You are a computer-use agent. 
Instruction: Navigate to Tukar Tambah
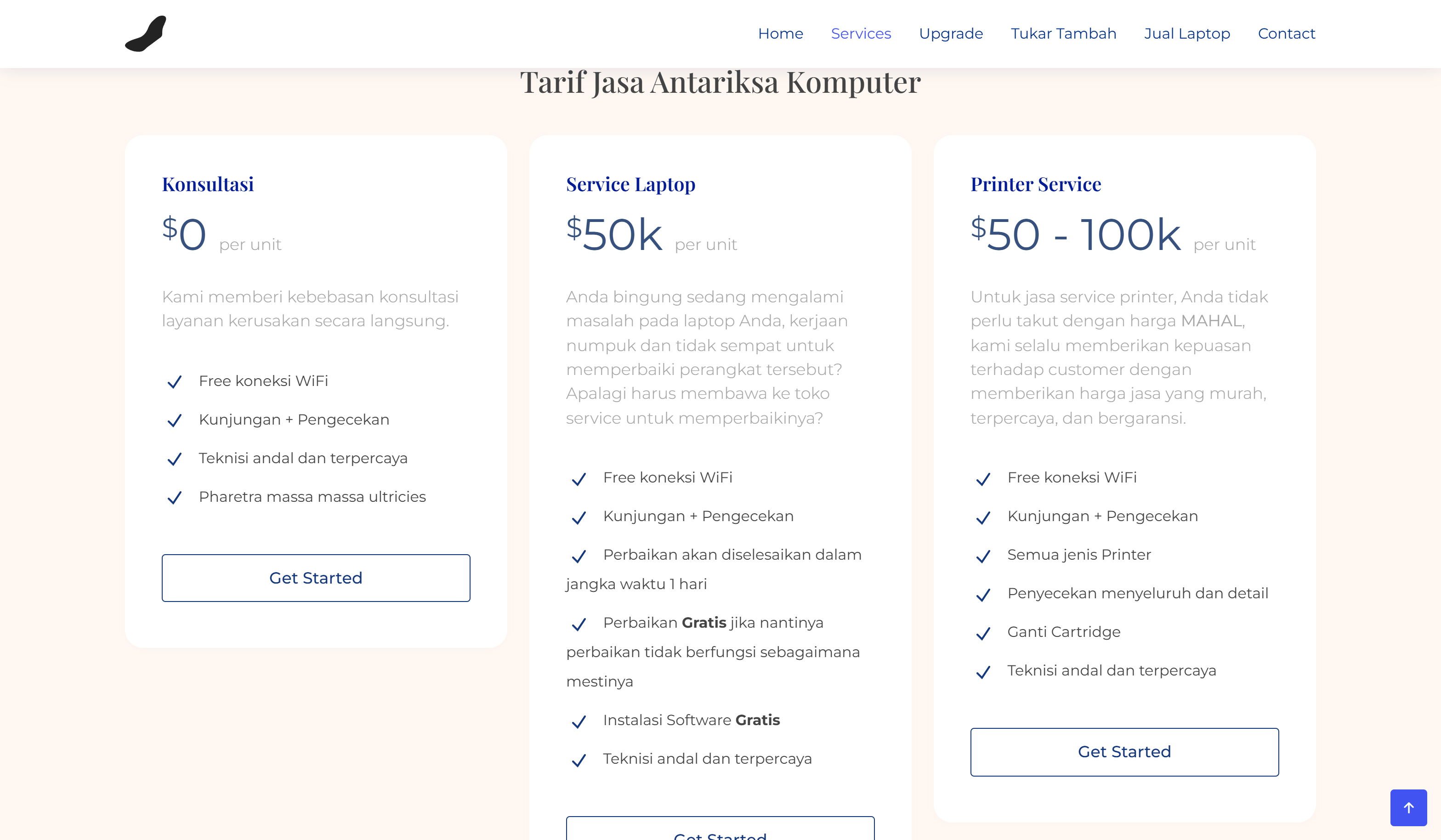1063,34
